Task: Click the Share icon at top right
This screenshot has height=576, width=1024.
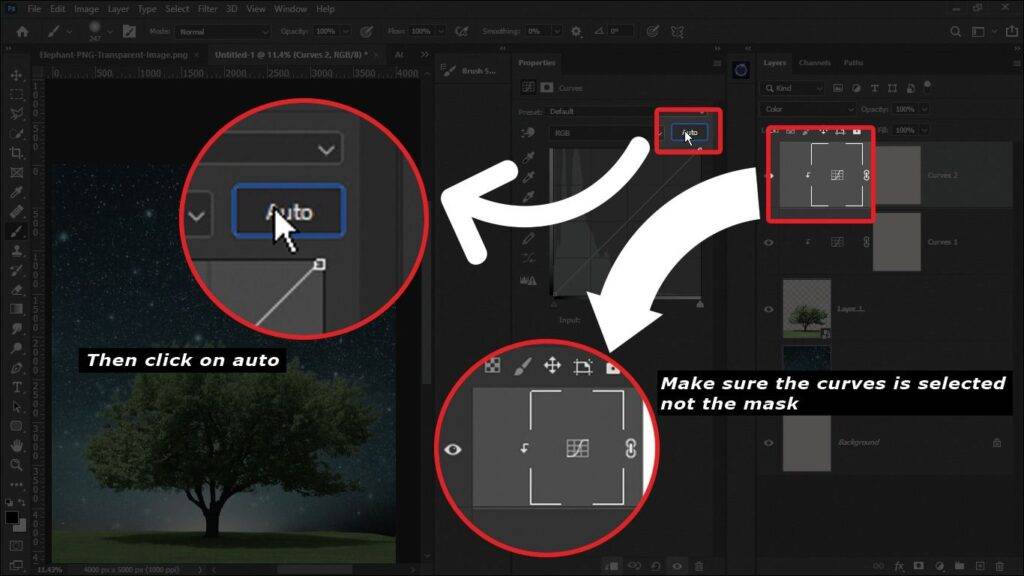Action: click(x=1012, y=31)
